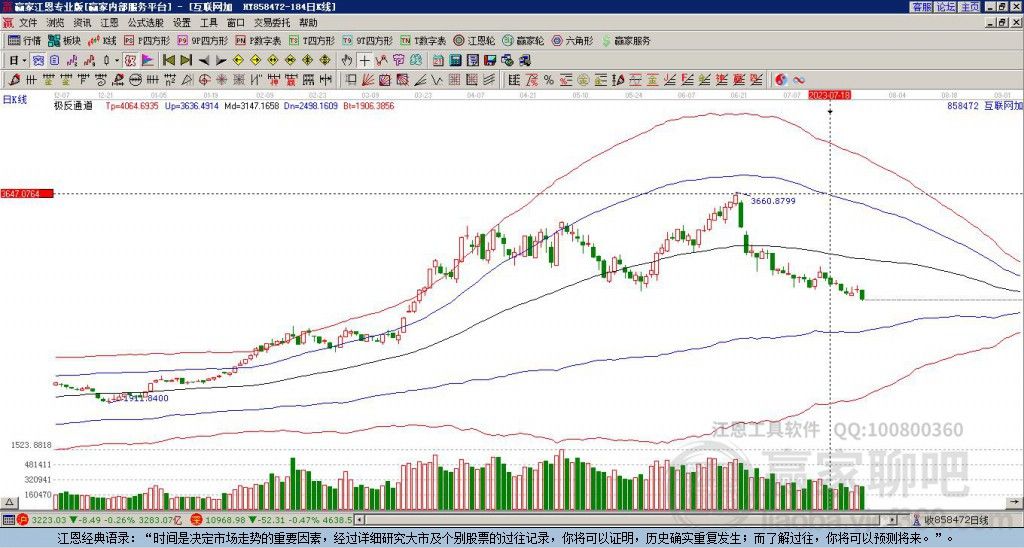Image resolution: width=1024 pixels, height=548 pixels.
Task: Switch to K线 candlestick chart
Action: pos(103,41)
